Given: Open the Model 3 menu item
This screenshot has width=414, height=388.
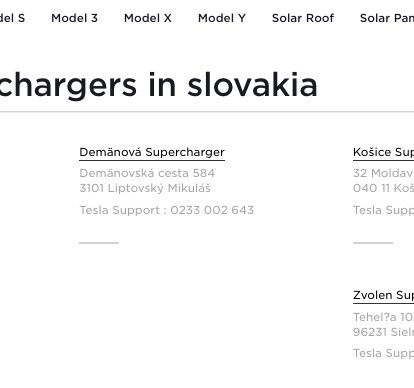Looking at the screenshot, I should pyautogui.click(x=74, y=18).
